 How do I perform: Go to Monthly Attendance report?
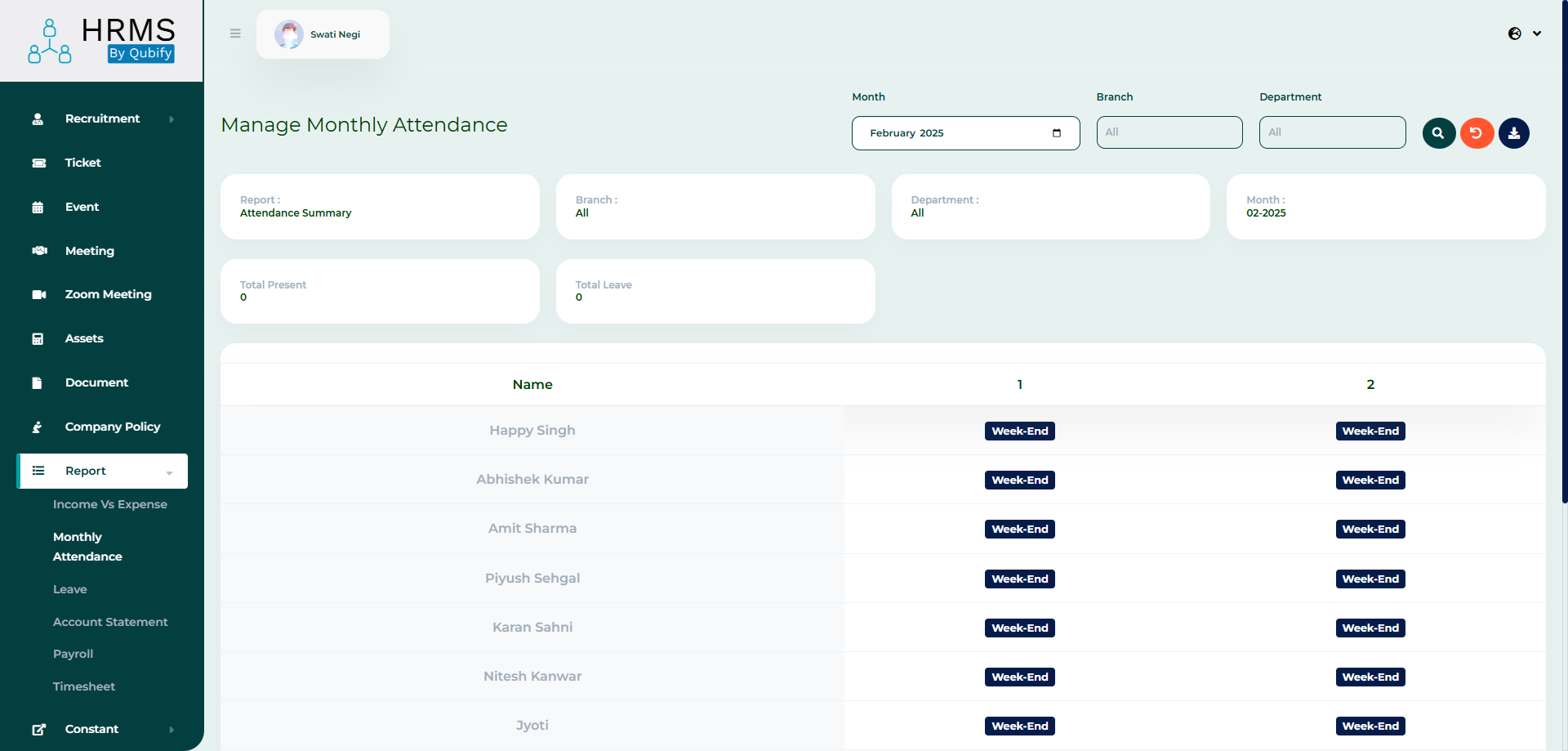click(x=87, y=547)
